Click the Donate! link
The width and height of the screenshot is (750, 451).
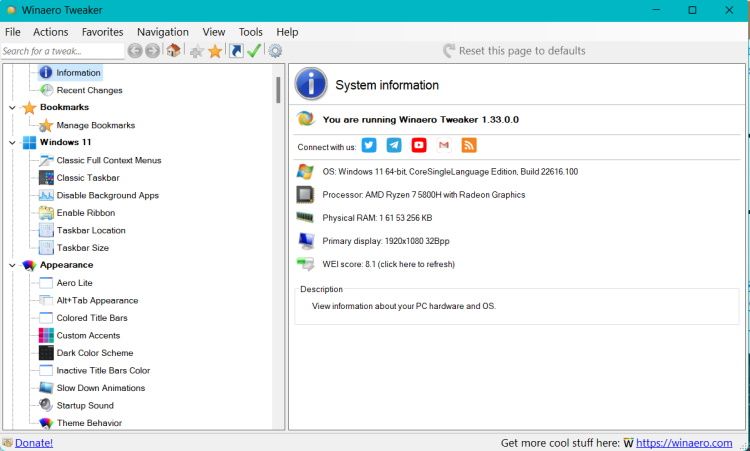pyautogui.click(x=34, y=443)
